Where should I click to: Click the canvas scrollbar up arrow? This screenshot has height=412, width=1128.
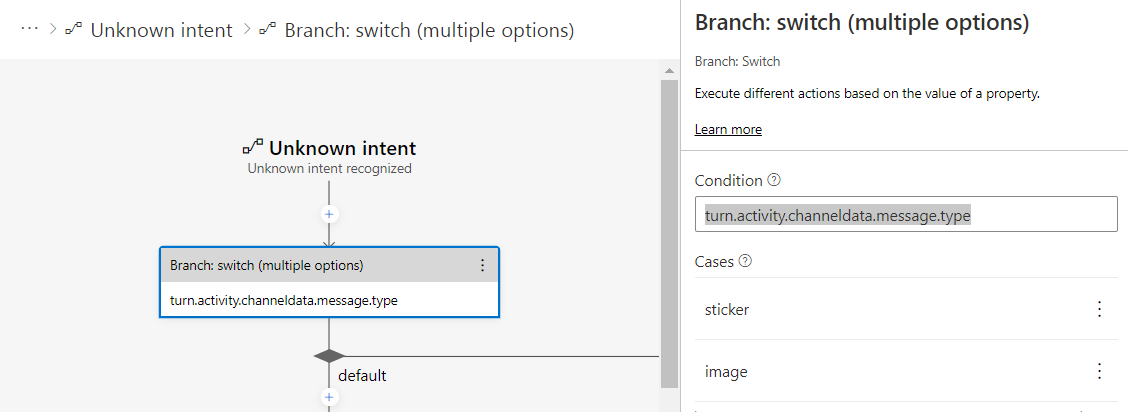tap(670, 71)
